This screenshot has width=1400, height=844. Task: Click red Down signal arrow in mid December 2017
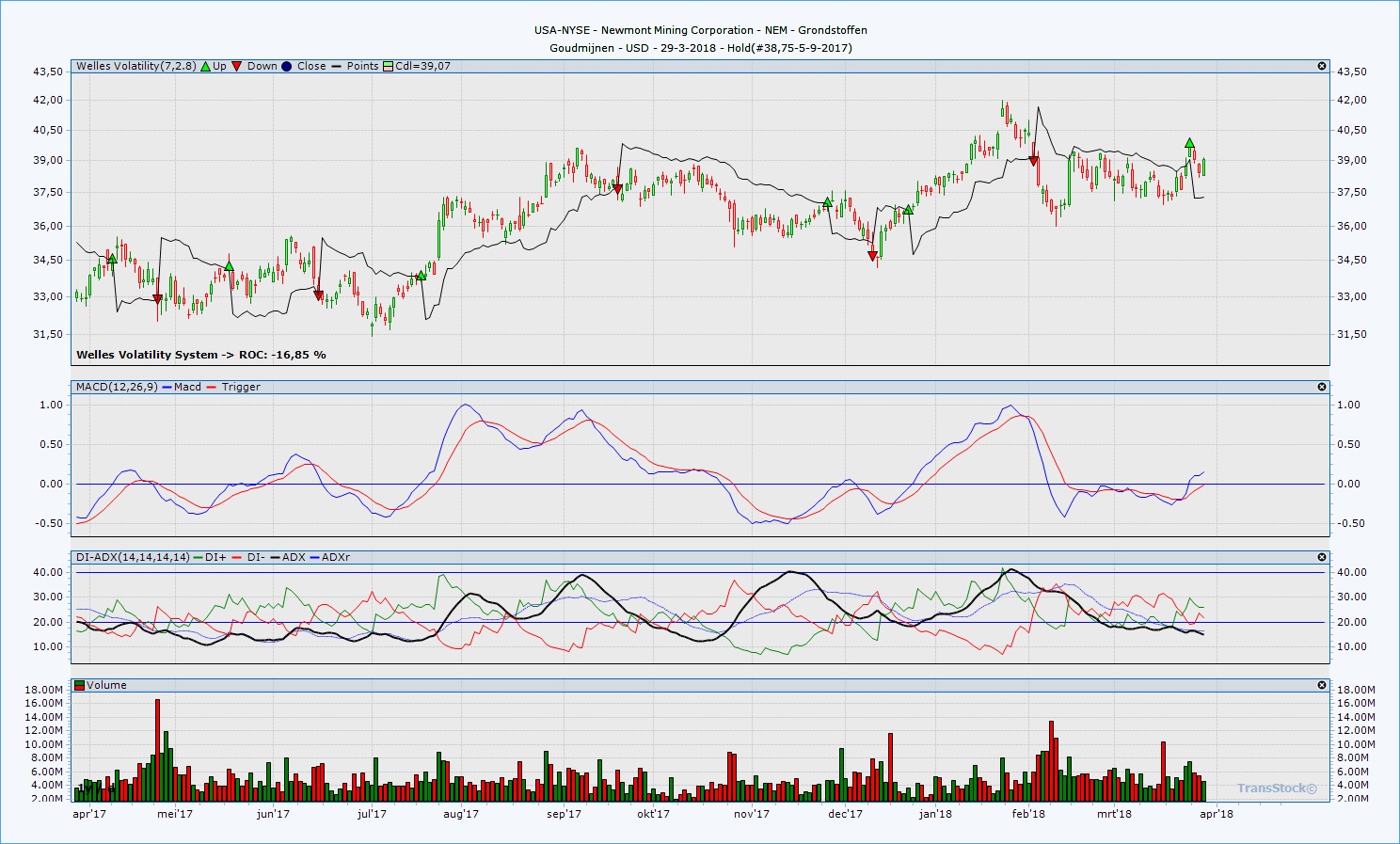[x=872, y=256]
